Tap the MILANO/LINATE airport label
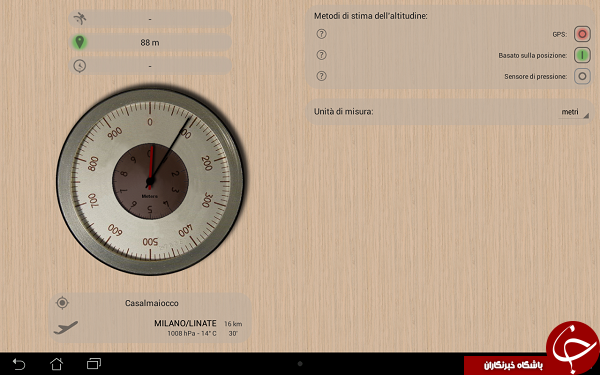 pos(185,323)
